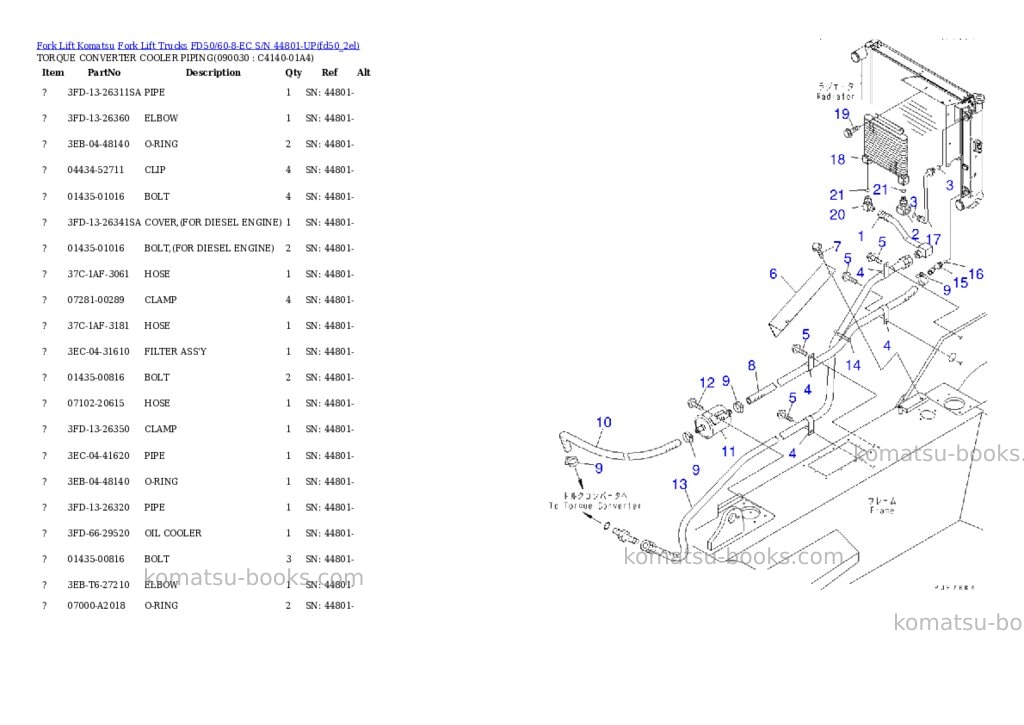Select part number 3FD-13-26360

point(99,118)
